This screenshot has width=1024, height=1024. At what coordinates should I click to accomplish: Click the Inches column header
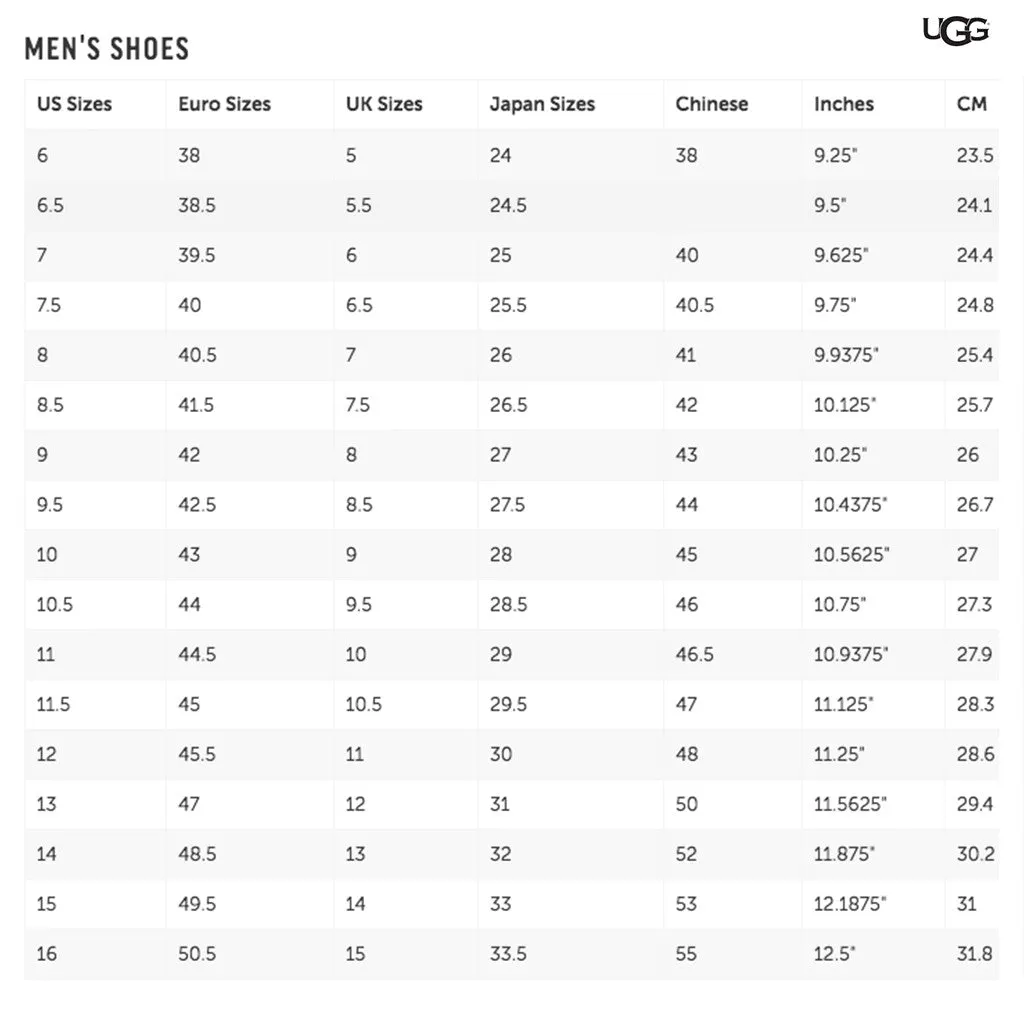pos(844,104)
